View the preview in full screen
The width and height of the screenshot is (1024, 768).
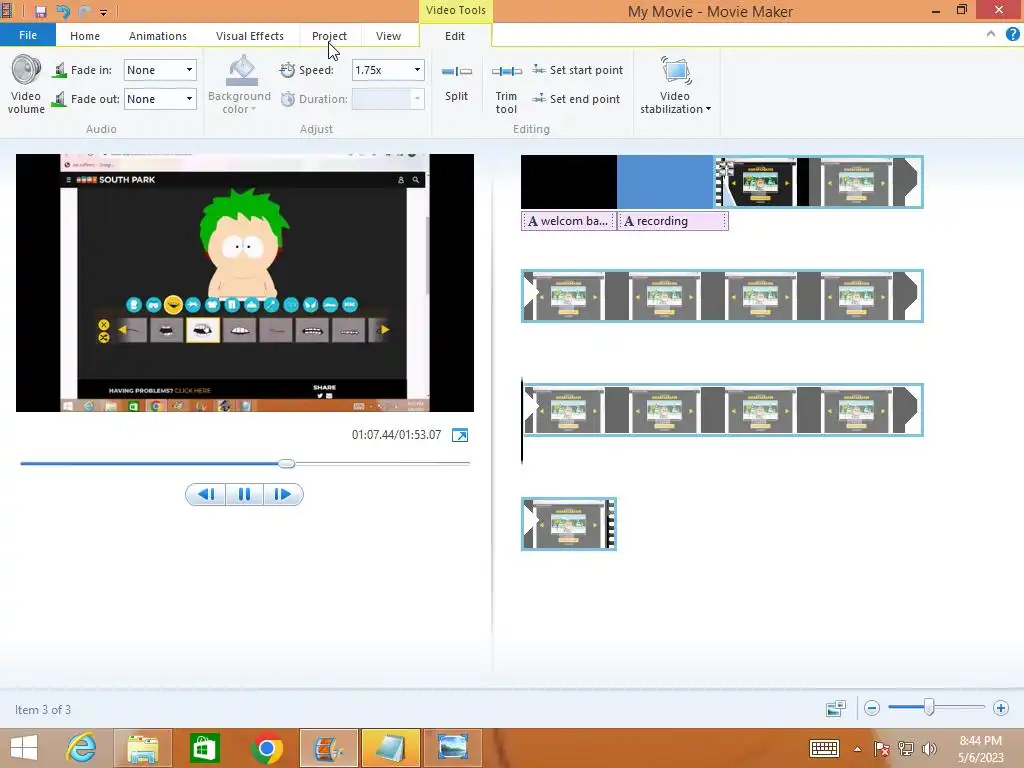(460, 435)
